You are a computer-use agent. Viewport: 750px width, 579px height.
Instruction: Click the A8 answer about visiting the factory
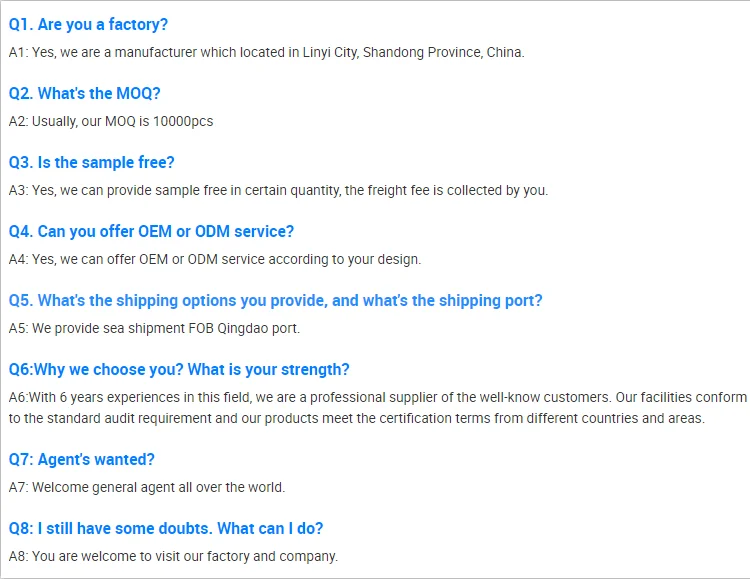173,556
